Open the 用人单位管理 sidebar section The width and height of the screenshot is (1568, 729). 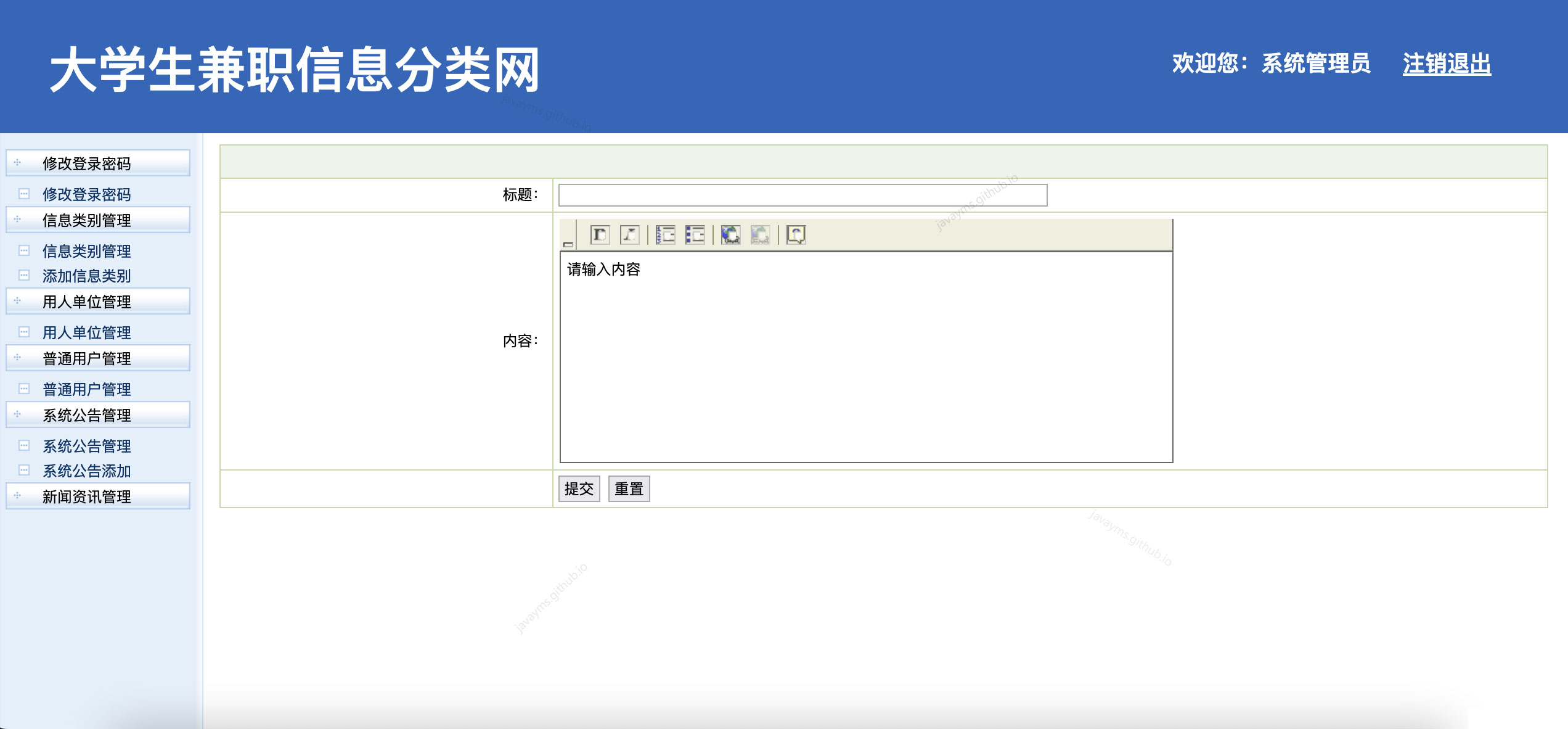pos(86,302)
